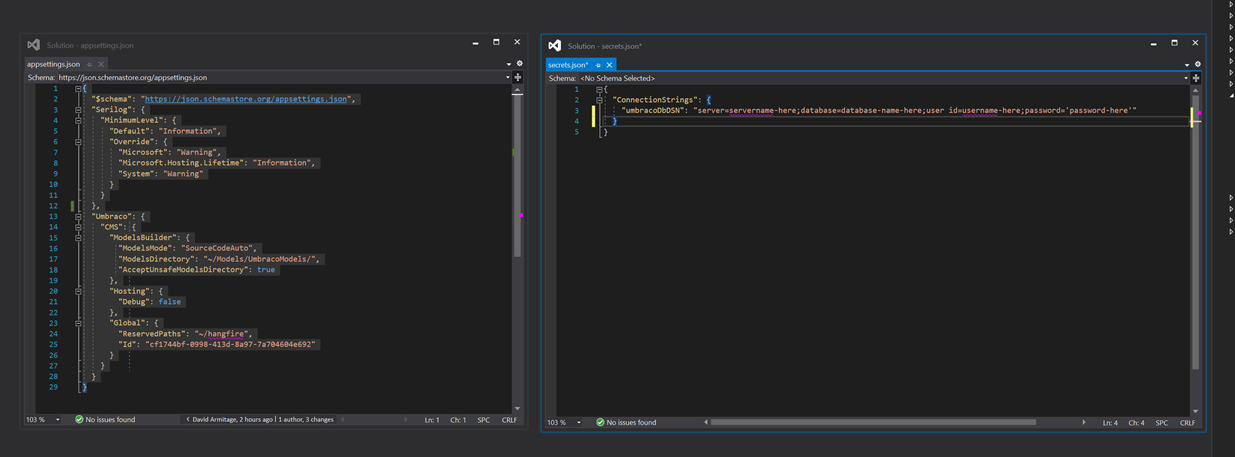1235x457 pixels.
Task: Close the secrets.json* tab
Action: tap(610, 65)
